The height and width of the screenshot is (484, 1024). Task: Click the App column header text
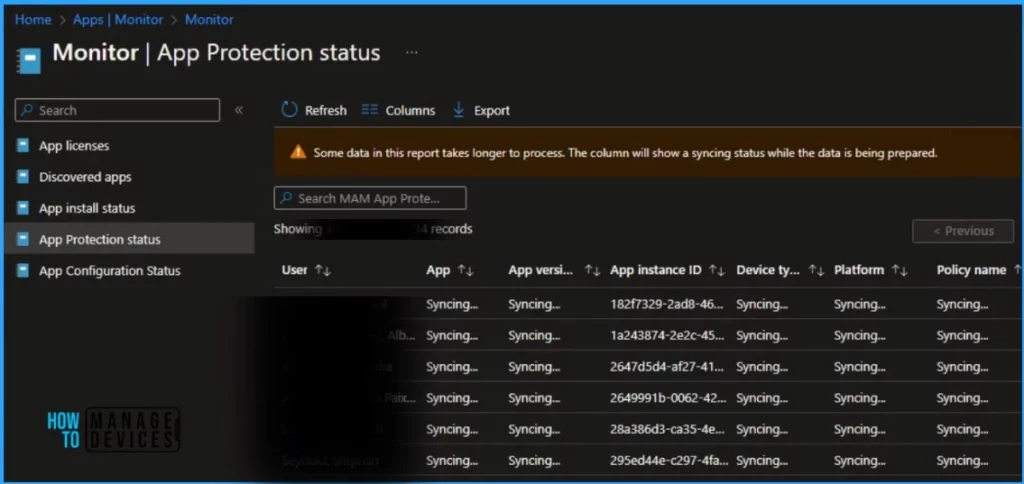(x=438, y=270)
